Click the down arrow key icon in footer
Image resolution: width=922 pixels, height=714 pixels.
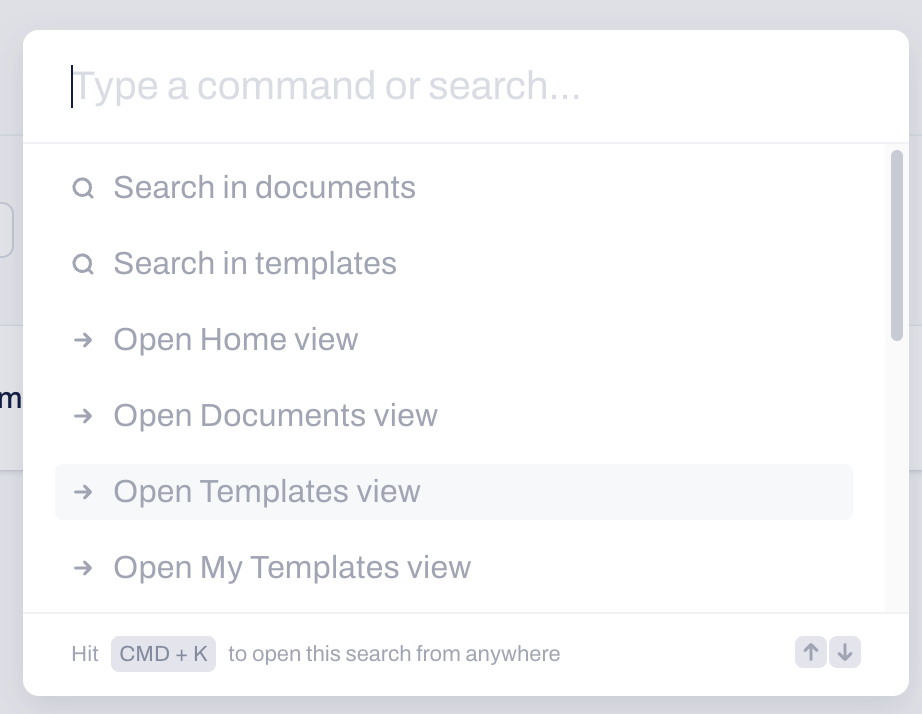point(845,652)
